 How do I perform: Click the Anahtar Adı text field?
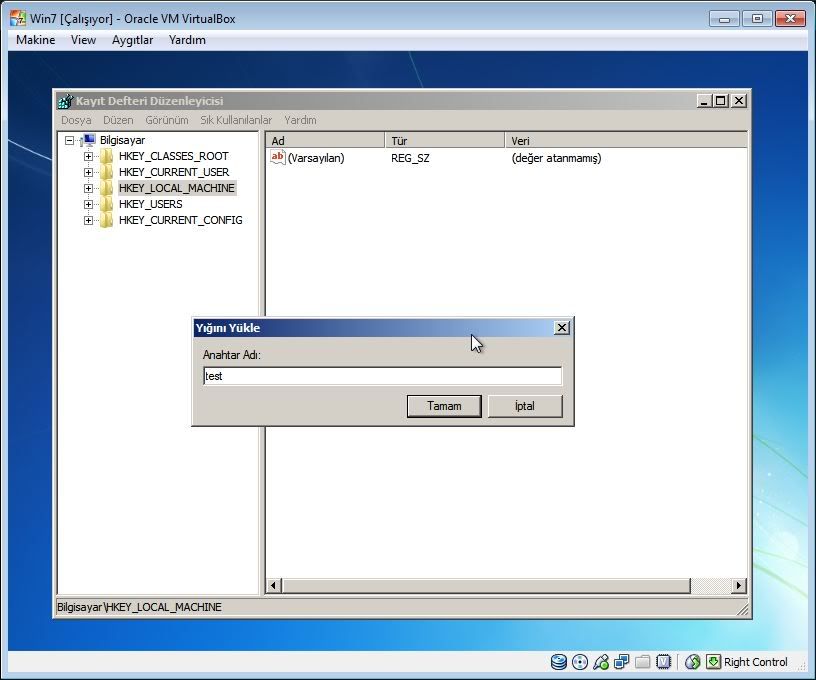click(381, 376)
